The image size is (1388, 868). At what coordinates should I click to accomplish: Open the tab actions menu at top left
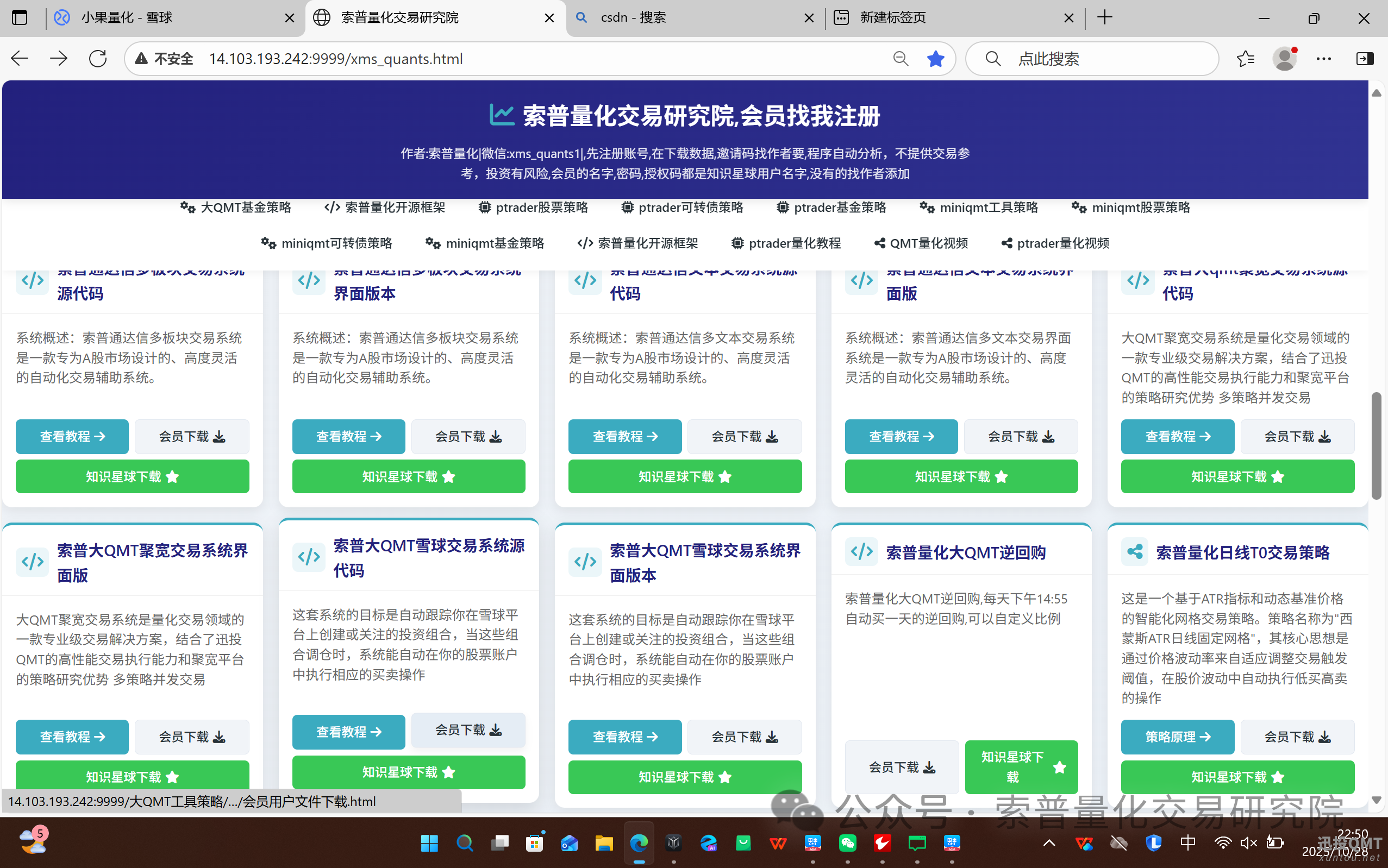(20, 18)
